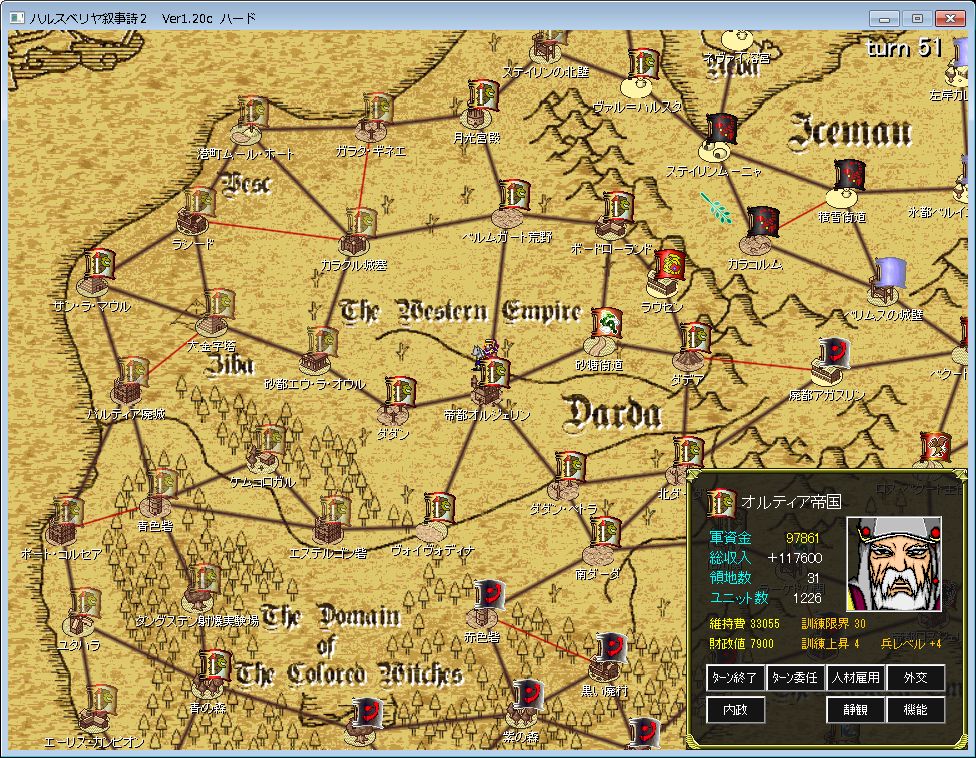The width and height of the screenshot is (976, 758).
Task: Click the 財政値 7900 text
Action: (x=741, y=643)
